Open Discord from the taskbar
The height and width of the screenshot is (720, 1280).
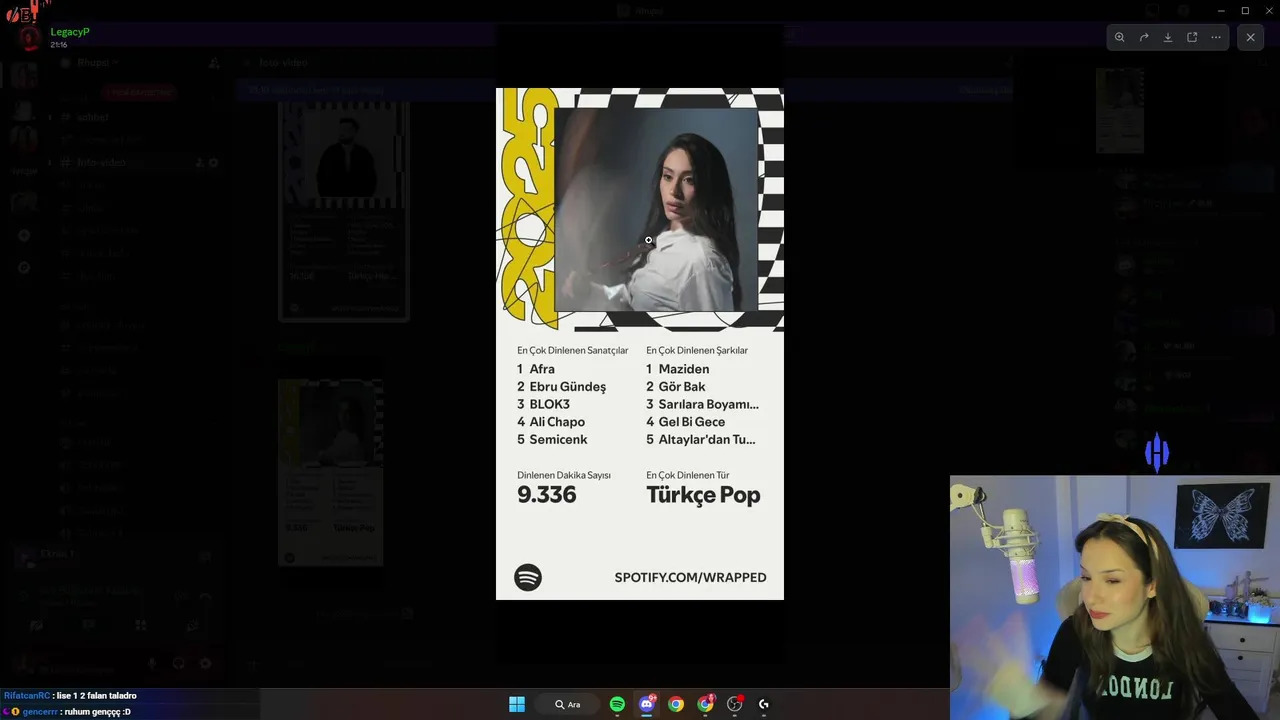647,704
